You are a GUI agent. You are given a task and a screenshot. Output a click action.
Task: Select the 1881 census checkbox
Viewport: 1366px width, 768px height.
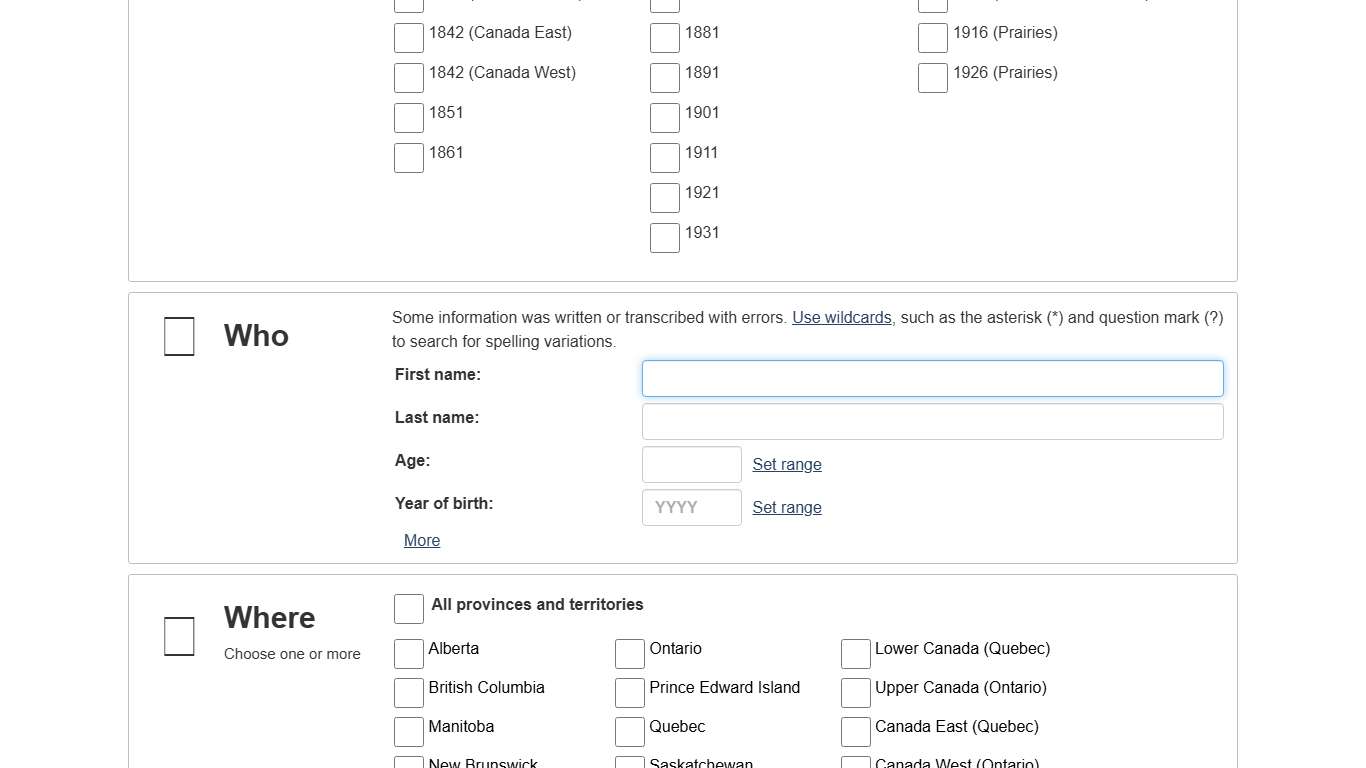pyautogui.click(x=664, y=37)
